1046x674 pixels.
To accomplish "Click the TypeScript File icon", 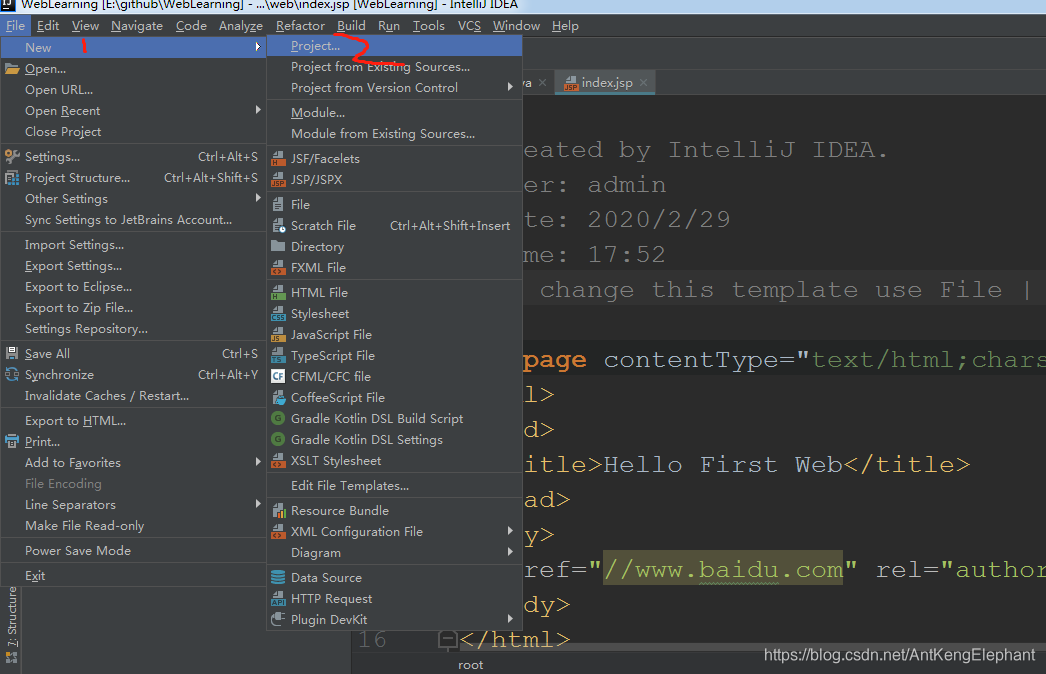I will (x=278, y=356).
